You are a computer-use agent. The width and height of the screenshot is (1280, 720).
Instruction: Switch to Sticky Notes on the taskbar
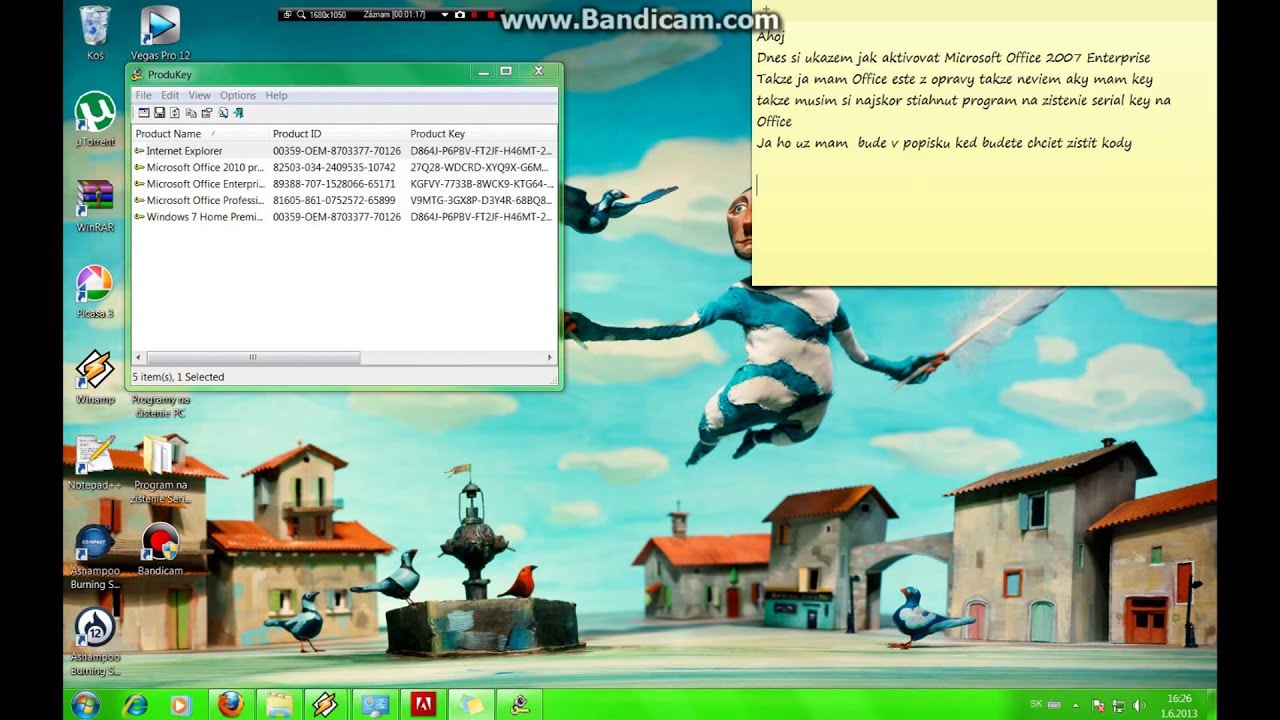tap(471, 705)
